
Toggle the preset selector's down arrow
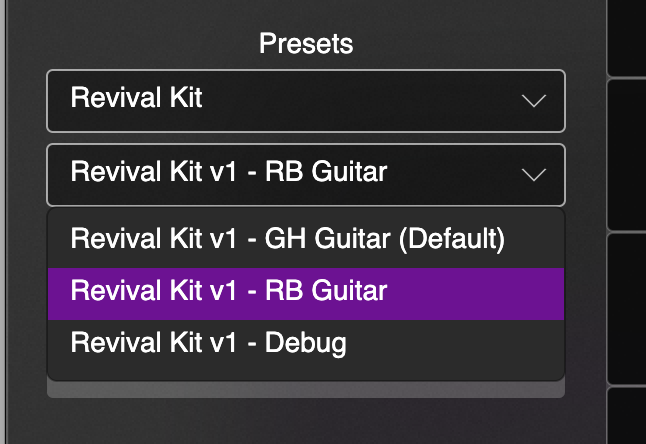coord(534,174)
